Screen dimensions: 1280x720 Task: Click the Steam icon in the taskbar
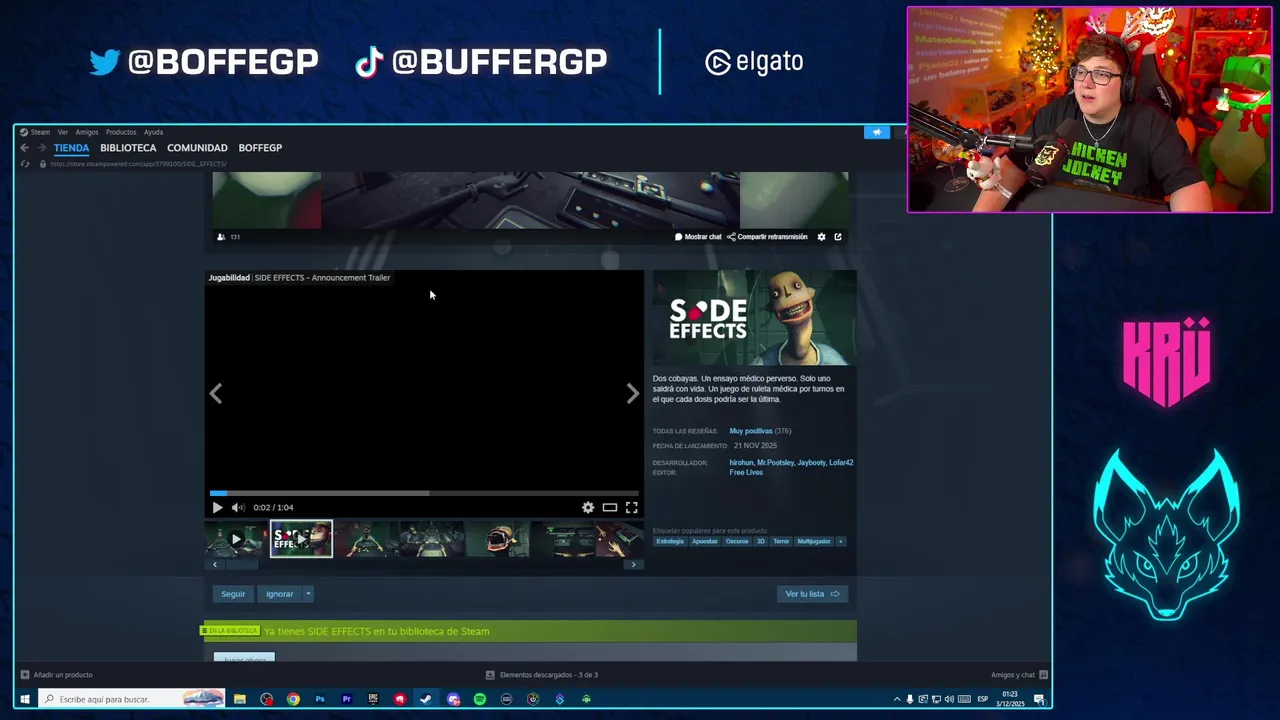click(x=426, y=699)
